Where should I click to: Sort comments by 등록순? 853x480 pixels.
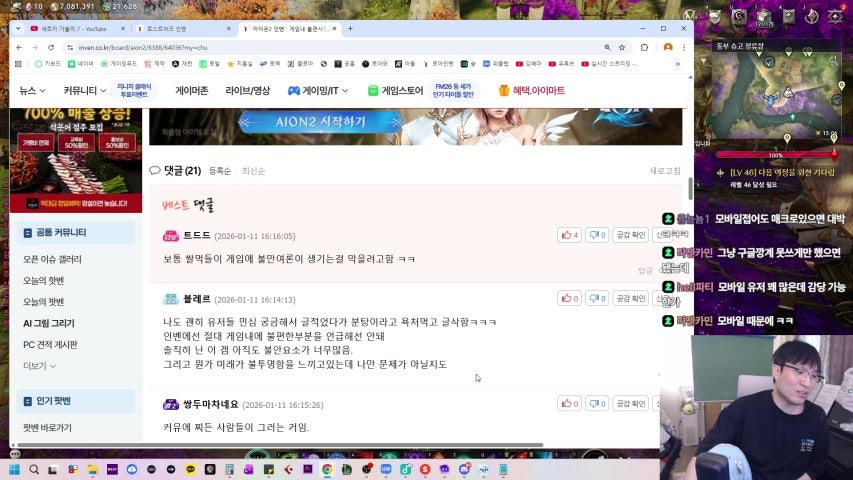pyautogui.click(x=220, y=171)
